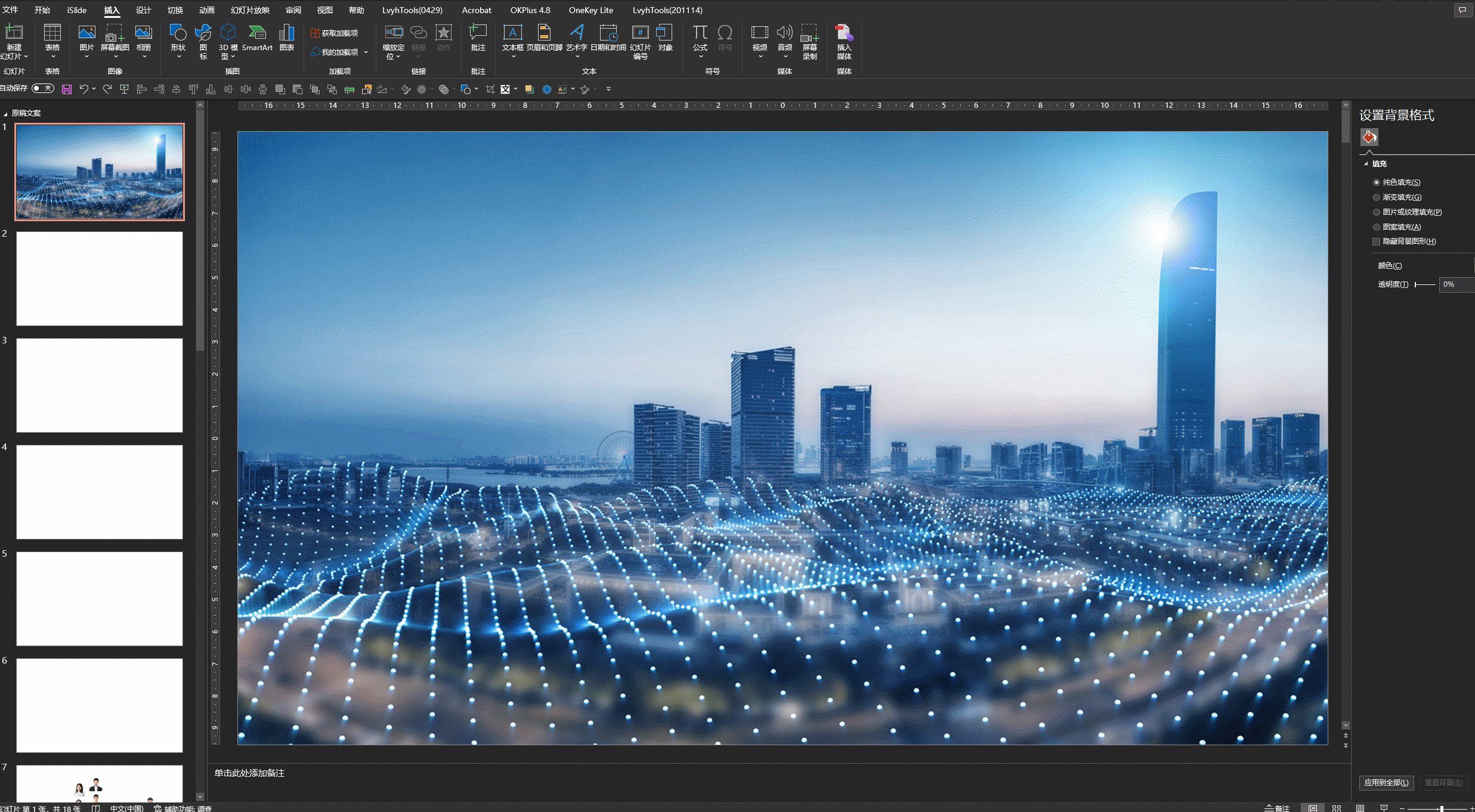Expand 我的加载项 dropdown arrow
1475x812 pixels.
[366, 52]
